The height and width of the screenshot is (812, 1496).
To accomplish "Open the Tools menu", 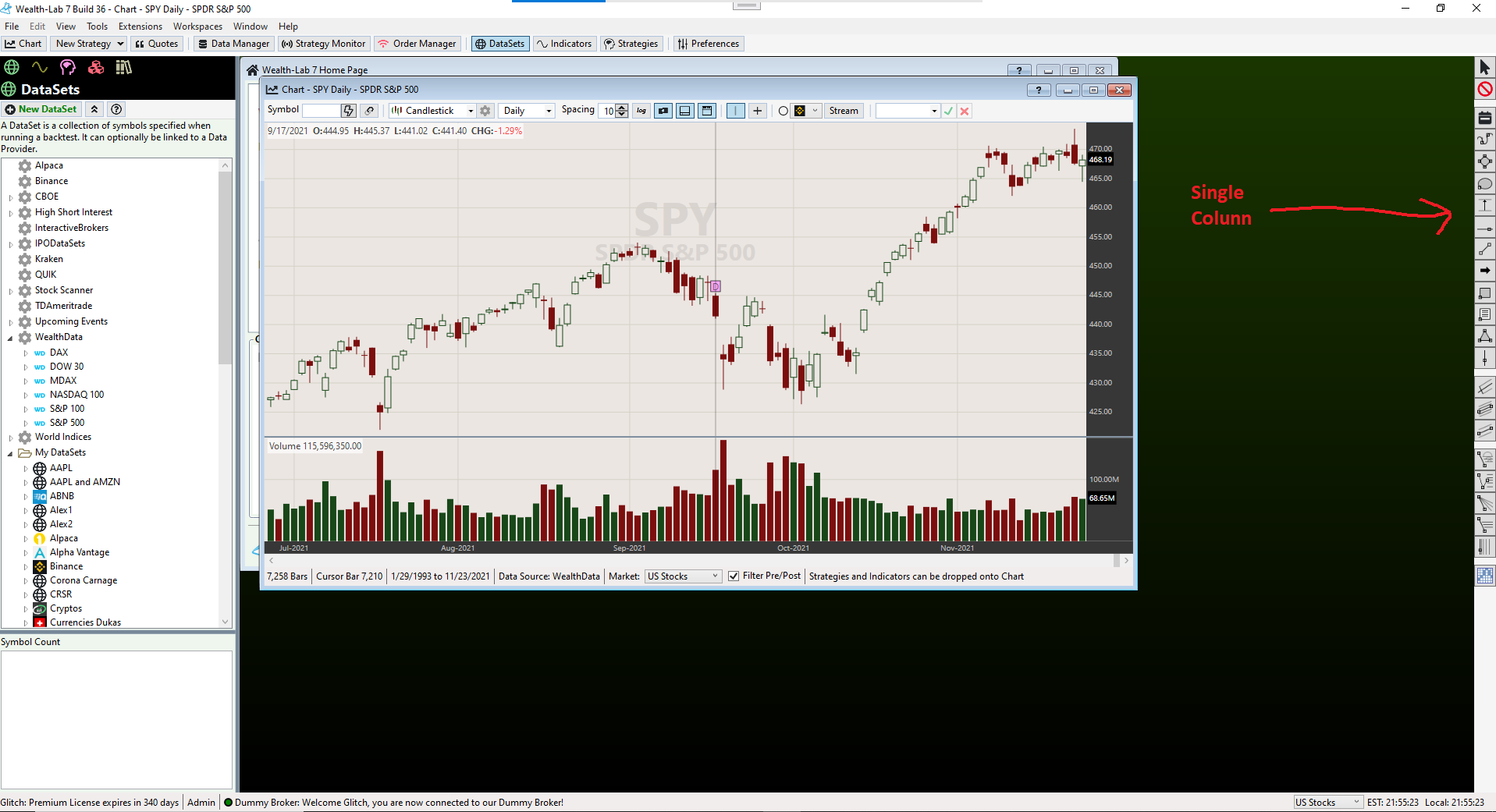I will coord(97,27).
